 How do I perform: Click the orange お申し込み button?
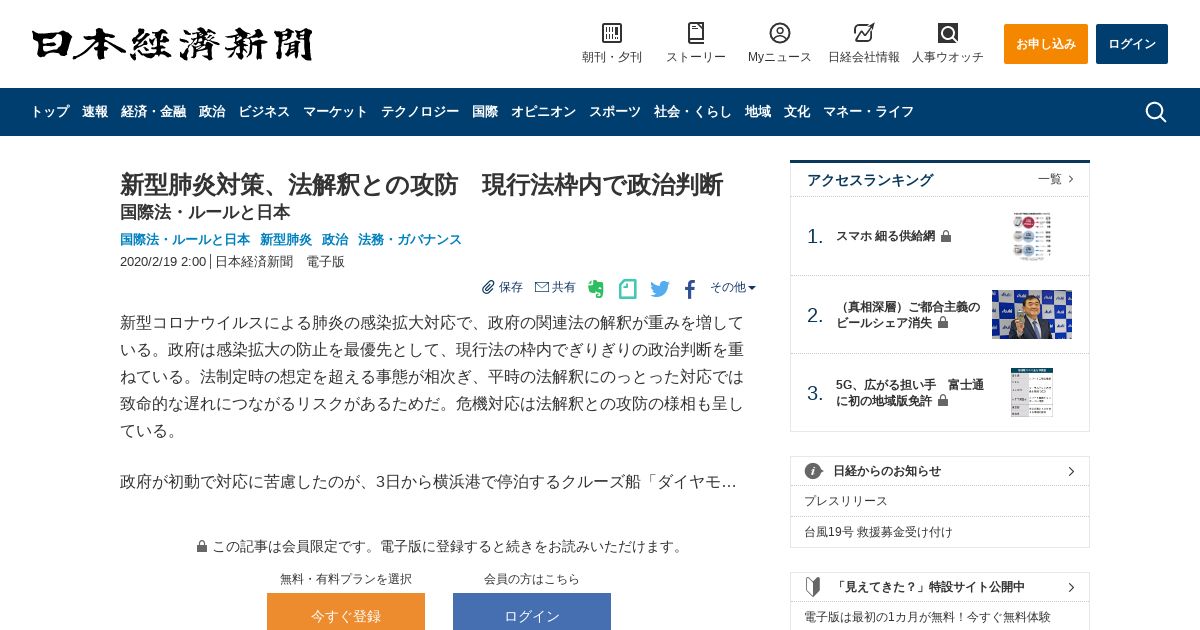tap(1046, 44)
